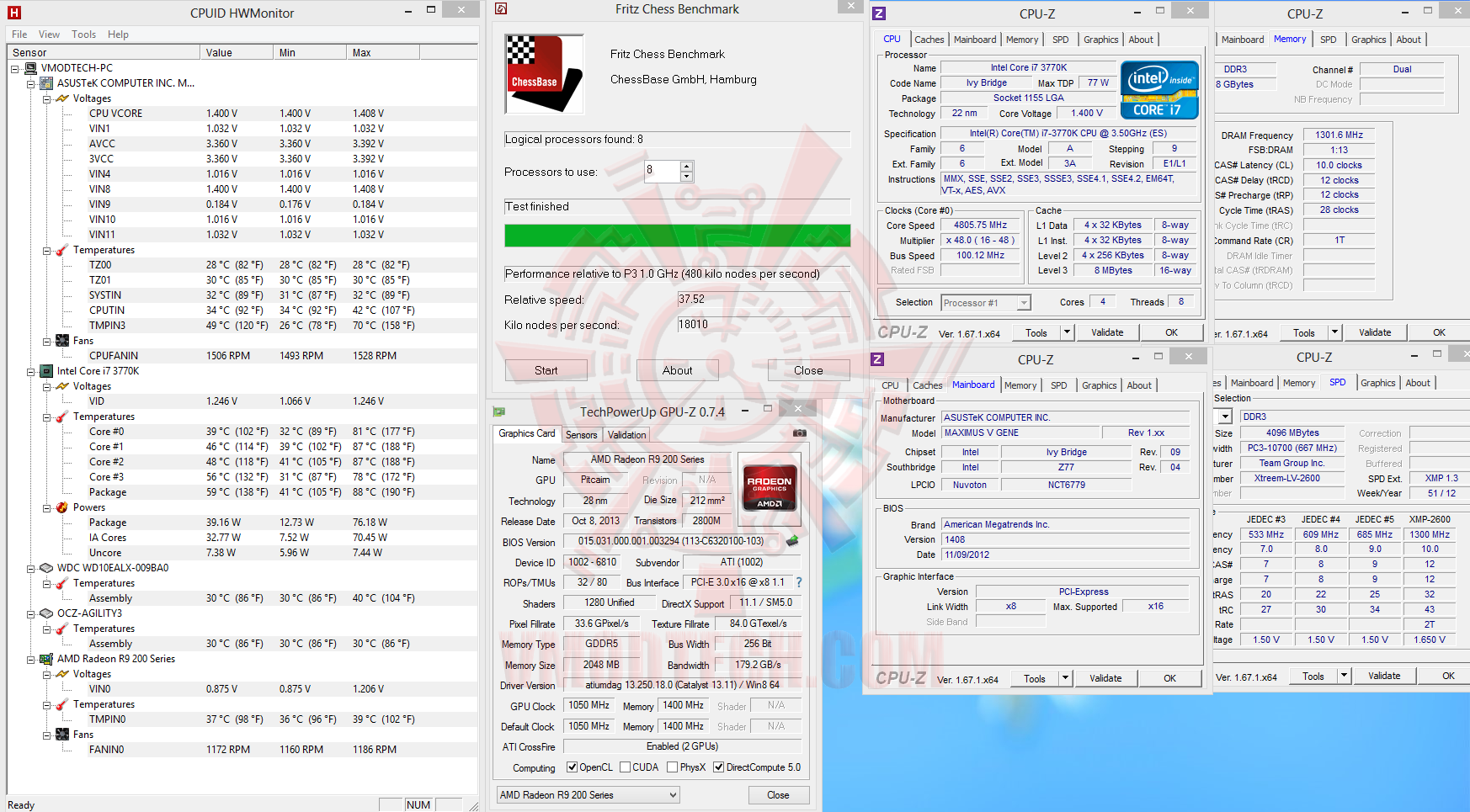Switch to the GPU-Z Validation tab

pos(627,435)
